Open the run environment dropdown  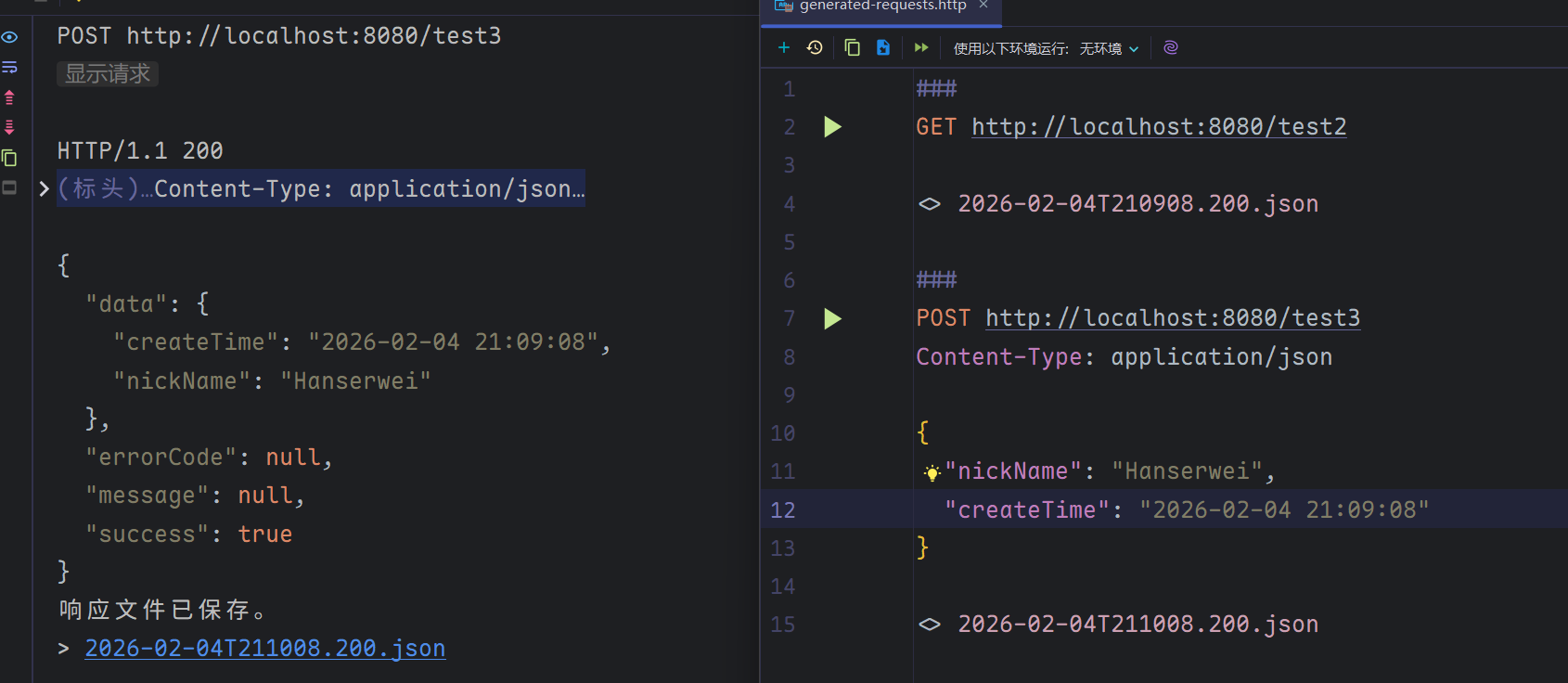[x=1108, y=48]
